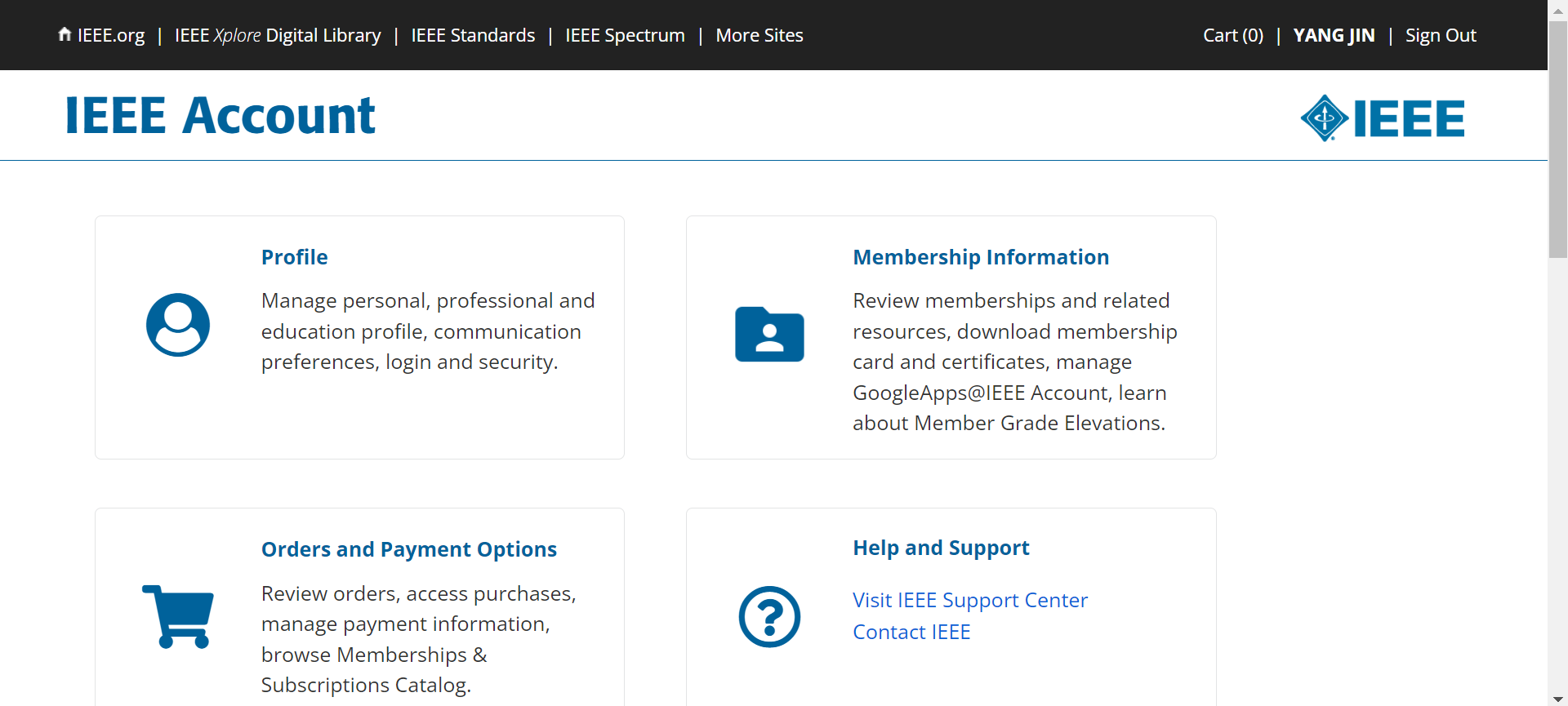The width and height of the screenshot is (1568, 706).
Task: Open the More Sites menu
Action: [x=759, y=35]
